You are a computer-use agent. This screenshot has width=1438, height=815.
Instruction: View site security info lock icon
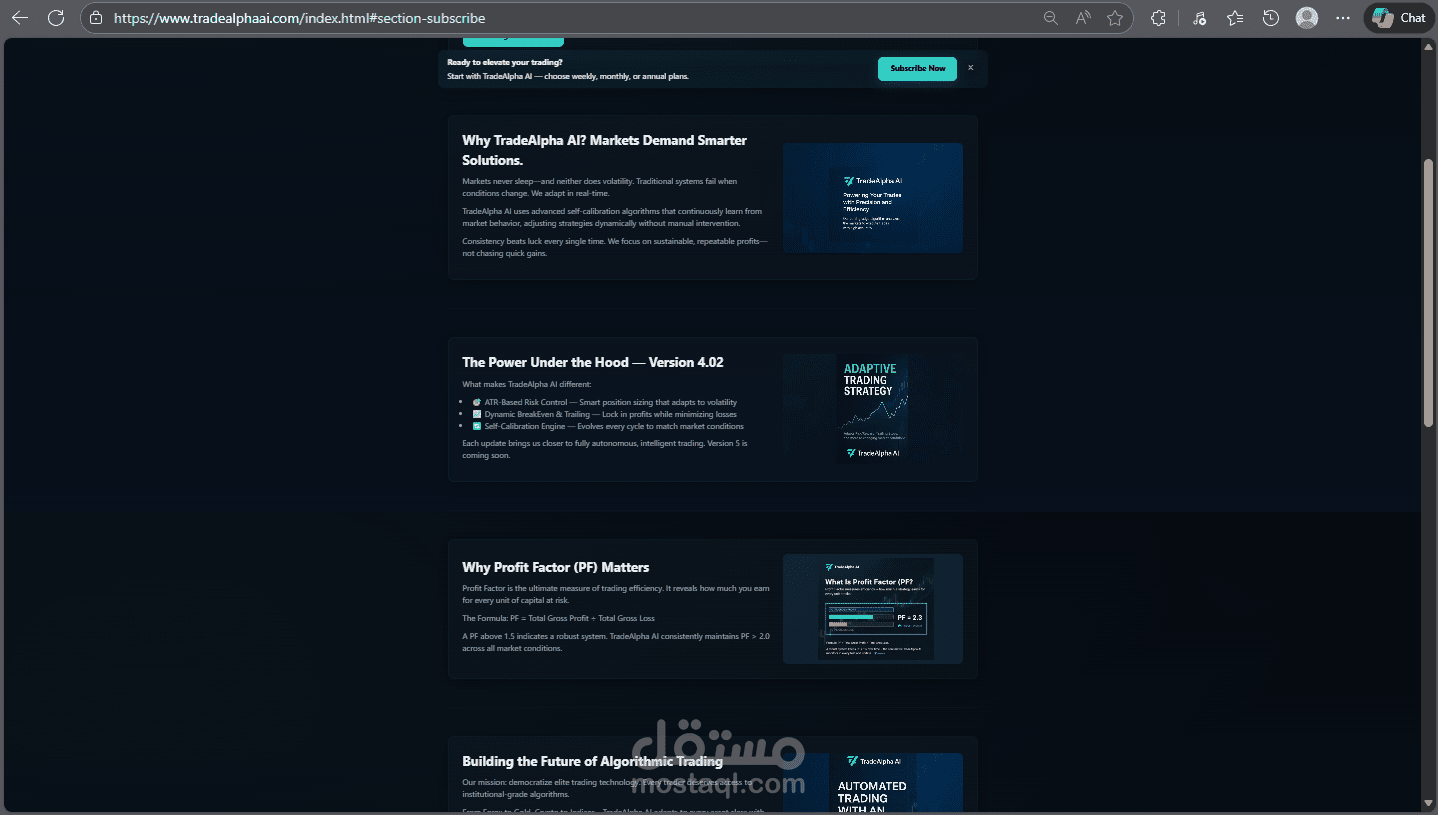(x=96, y=18)
